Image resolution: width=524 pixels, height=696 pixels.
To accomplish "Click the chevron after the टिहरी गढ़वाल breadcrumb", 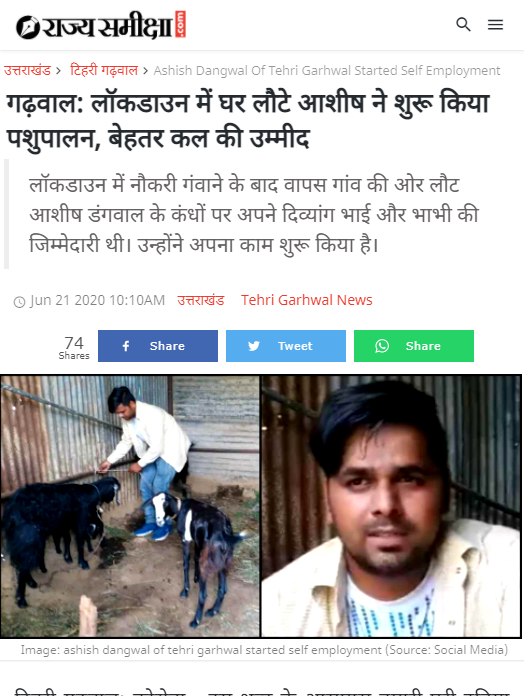I will [x=146, y=71].
